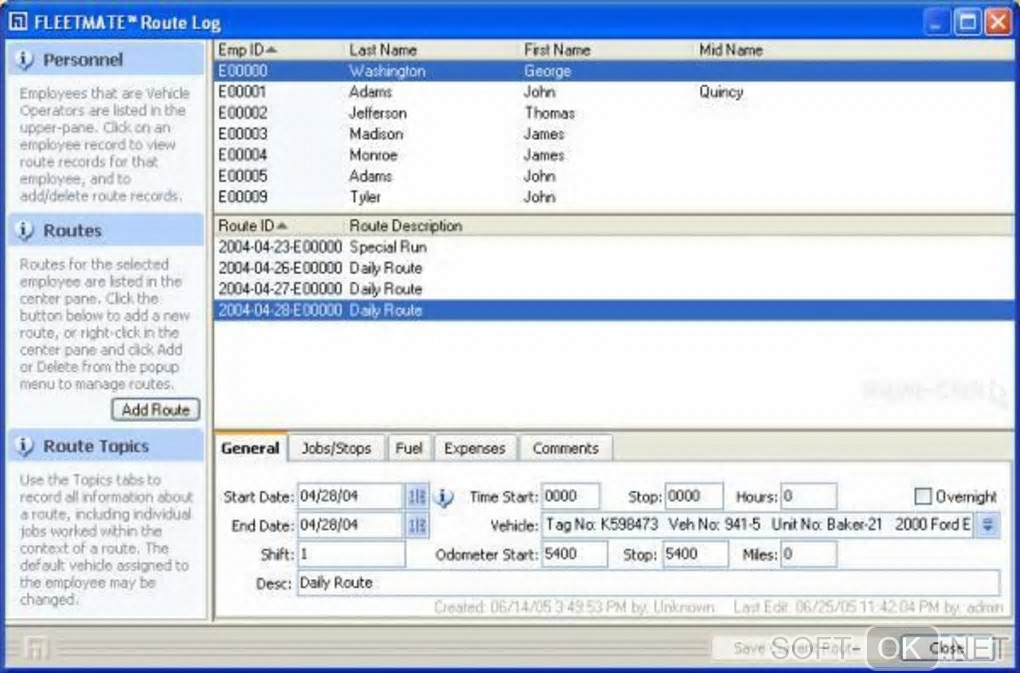Click the Miles field
The height and width of the screenshot is (673, 1020).
tap(809, 555)
